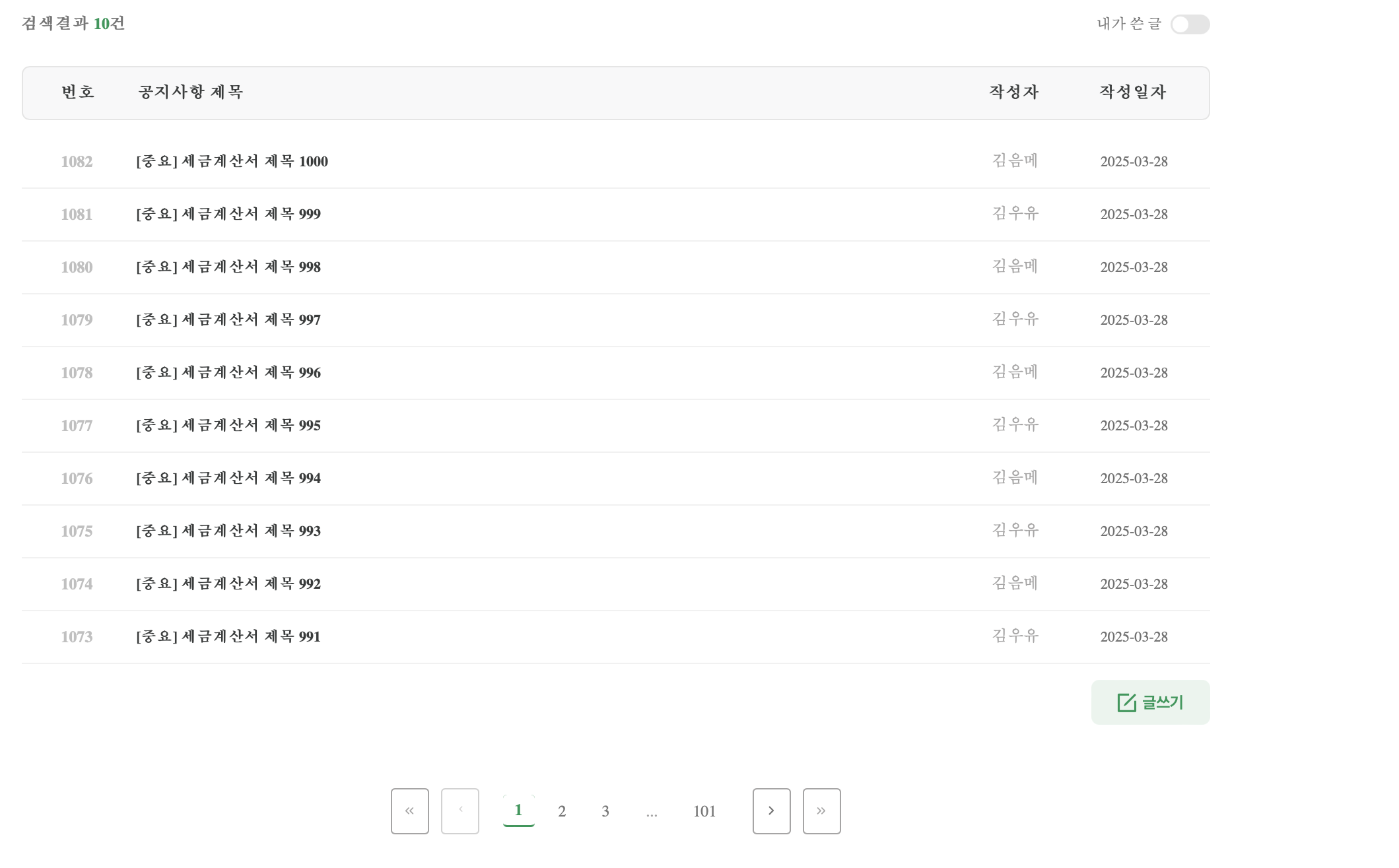The height and width of the screenshot is (868, 1399).
Task: Open notice 세금계산서 제목 991
Action: tap(228, 637)
